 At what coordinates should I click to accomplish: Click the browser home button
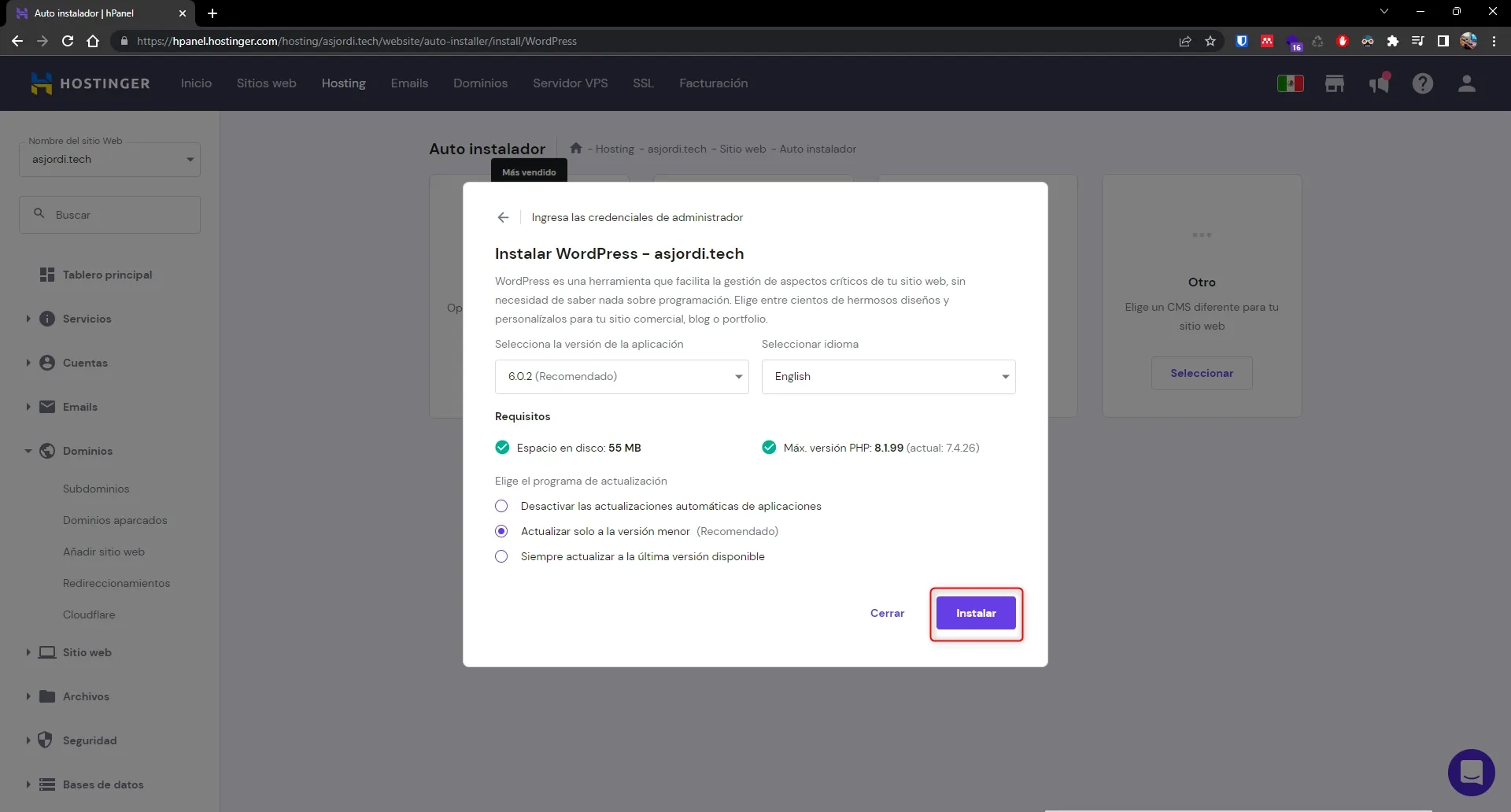(x=93, y=41)
